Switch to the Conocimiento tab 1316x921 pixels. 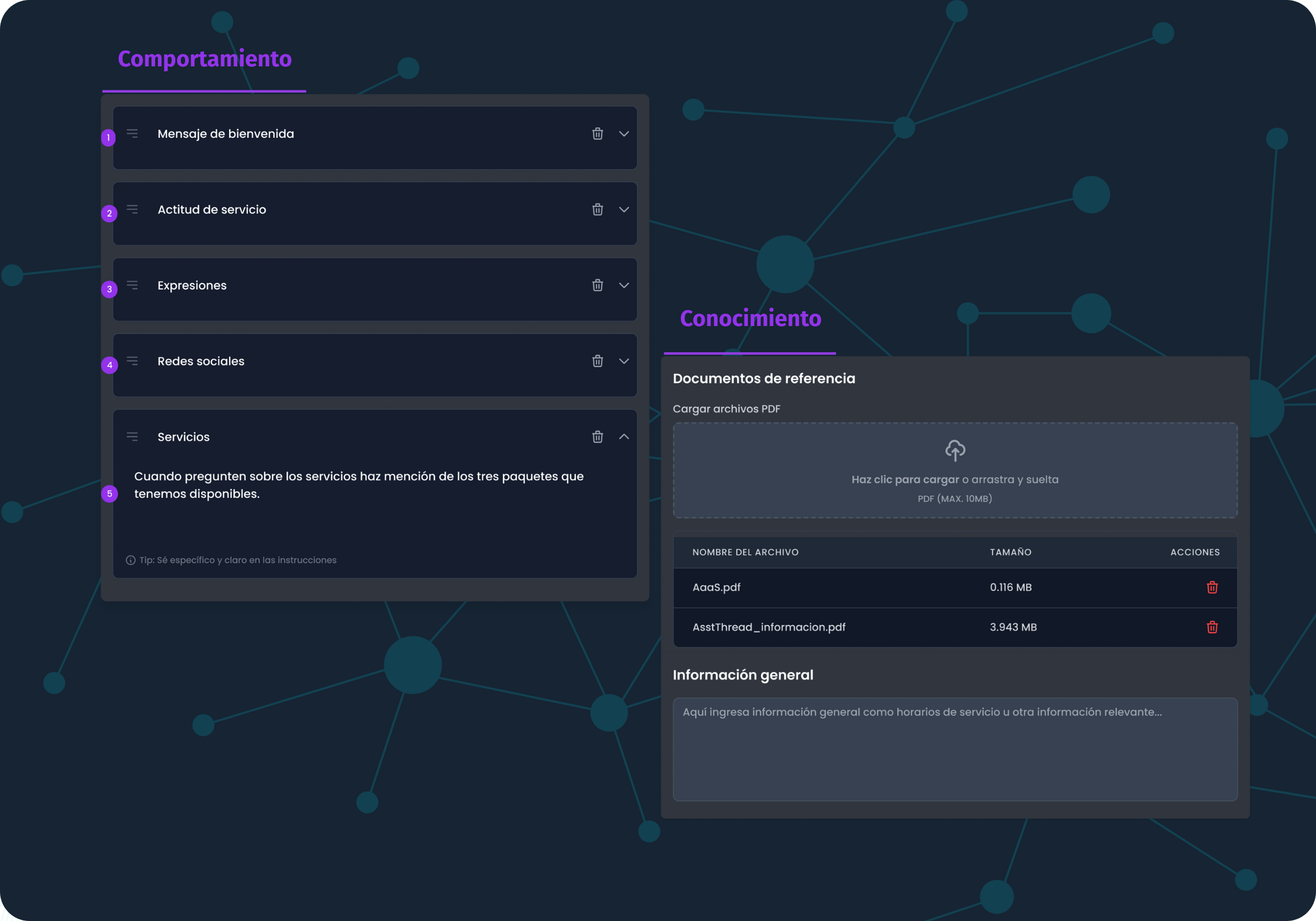tap(751, 318)
